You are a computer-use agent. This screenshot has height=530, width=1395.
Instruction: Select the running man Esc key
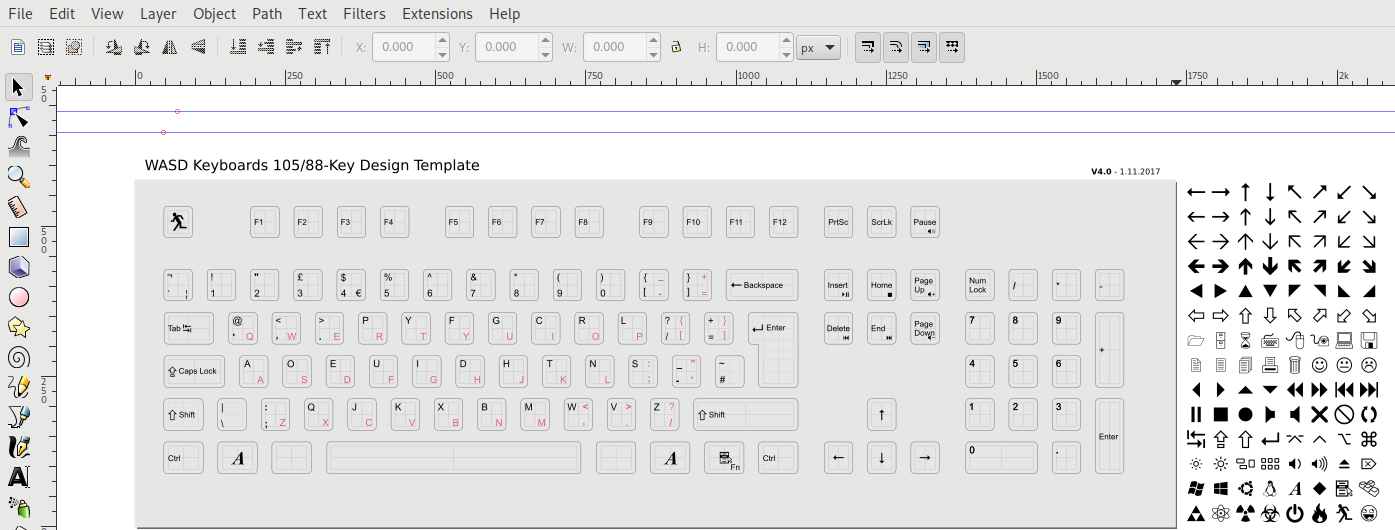point(178,222)
